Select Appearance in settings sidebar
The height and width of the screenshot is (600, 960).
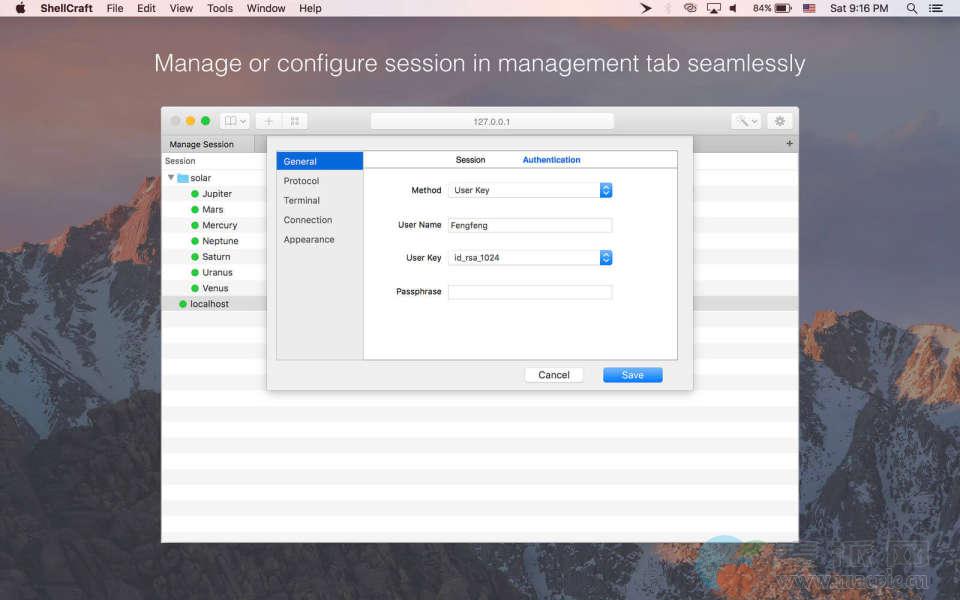[308, 240]
